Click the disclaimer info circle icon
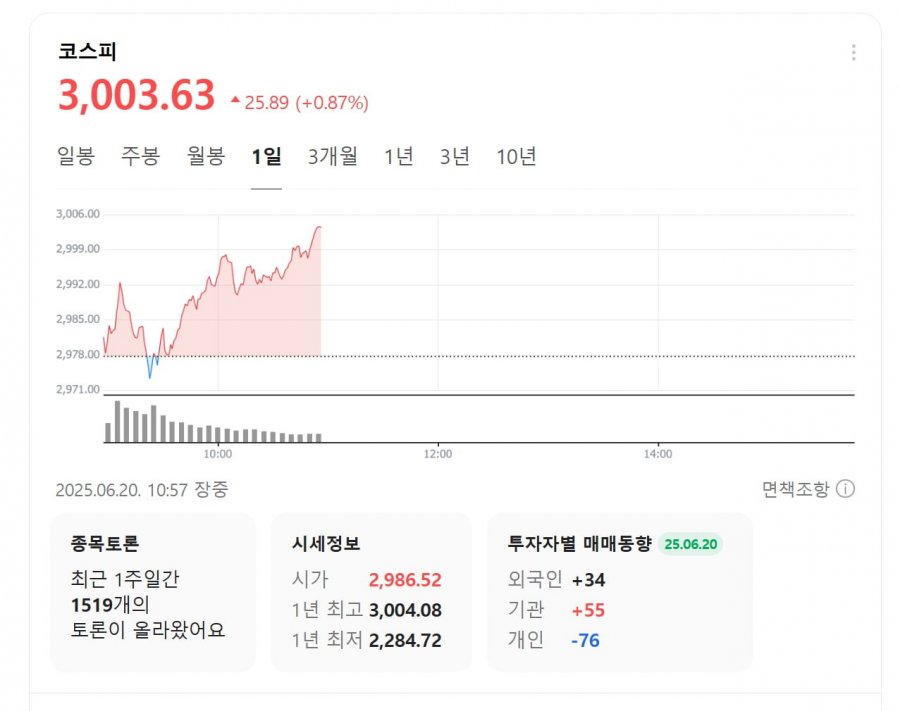The width and height of the screenshot is (900, 711). (845, 489)
